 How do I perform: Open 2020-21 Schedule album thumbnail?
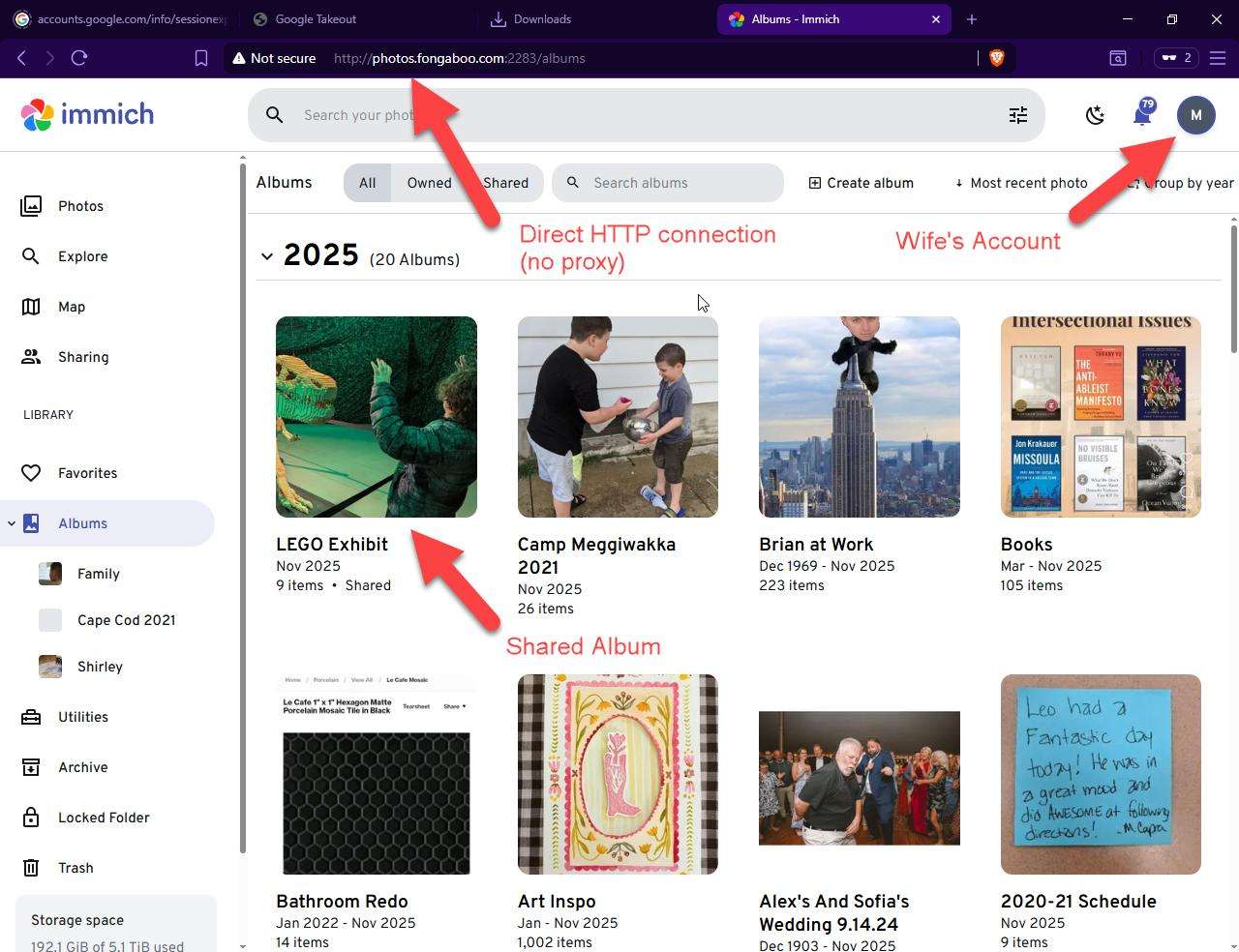tap(1101, 774)
